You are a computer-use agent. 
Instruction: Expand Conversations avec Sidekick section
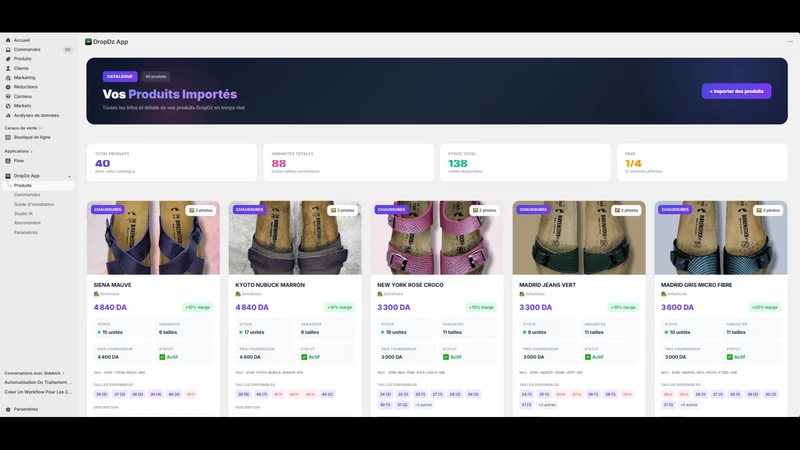click(34, 373)
